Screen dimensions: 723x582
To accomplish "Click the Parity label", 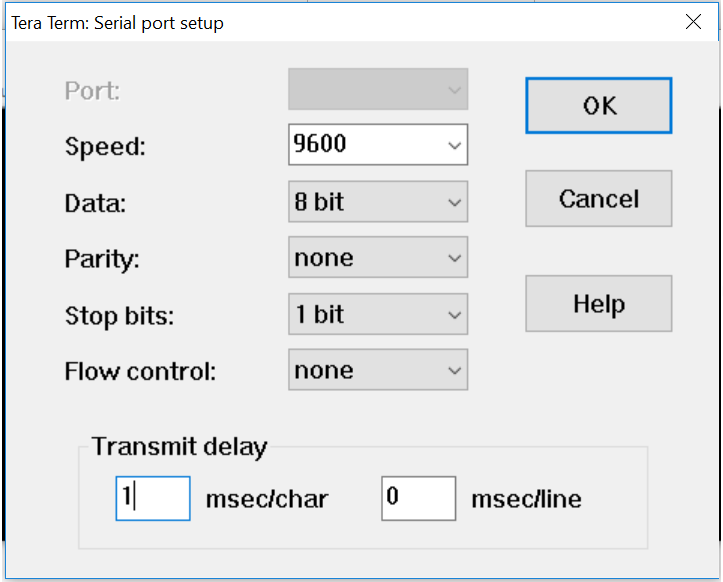I will pos(102,259).
